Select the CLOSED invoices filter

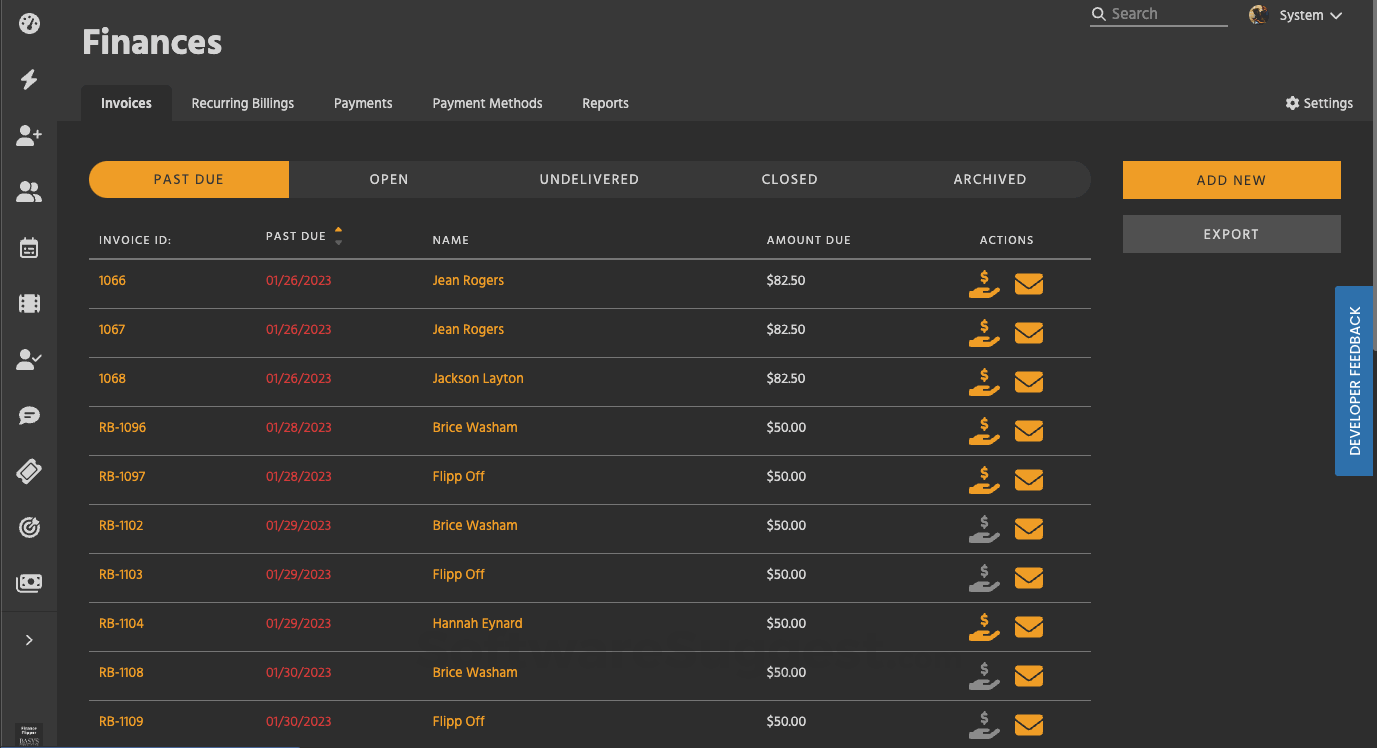click(789, 179)
